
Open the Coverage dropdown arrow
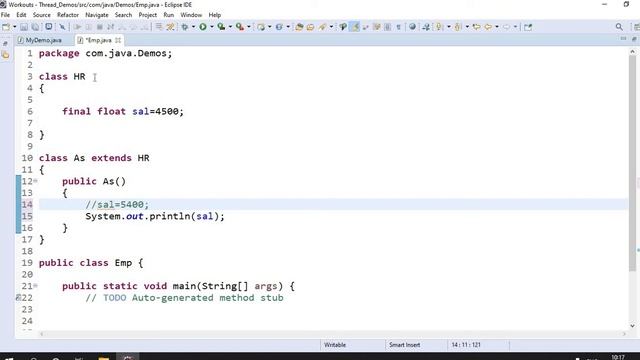(230, 27)
